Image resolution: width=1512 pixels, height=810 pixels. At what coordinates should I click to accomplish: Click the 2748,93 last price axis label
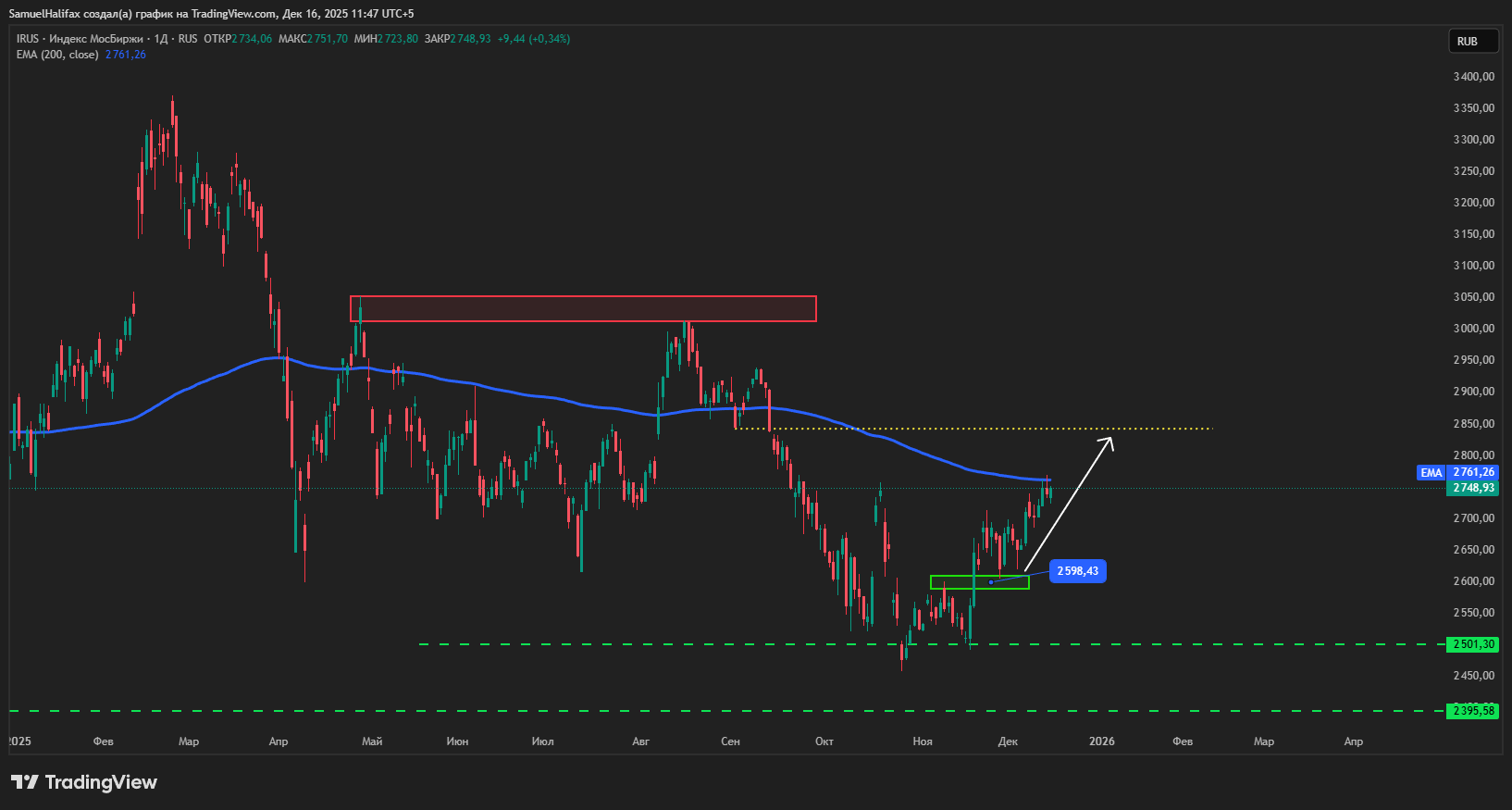coord(1472,488)
